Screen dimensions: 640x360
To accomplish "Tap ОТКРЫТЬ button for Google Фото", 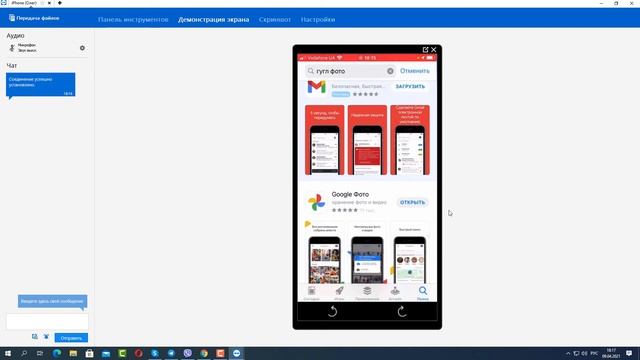I will pyautogui.click(x=412, y=202).
